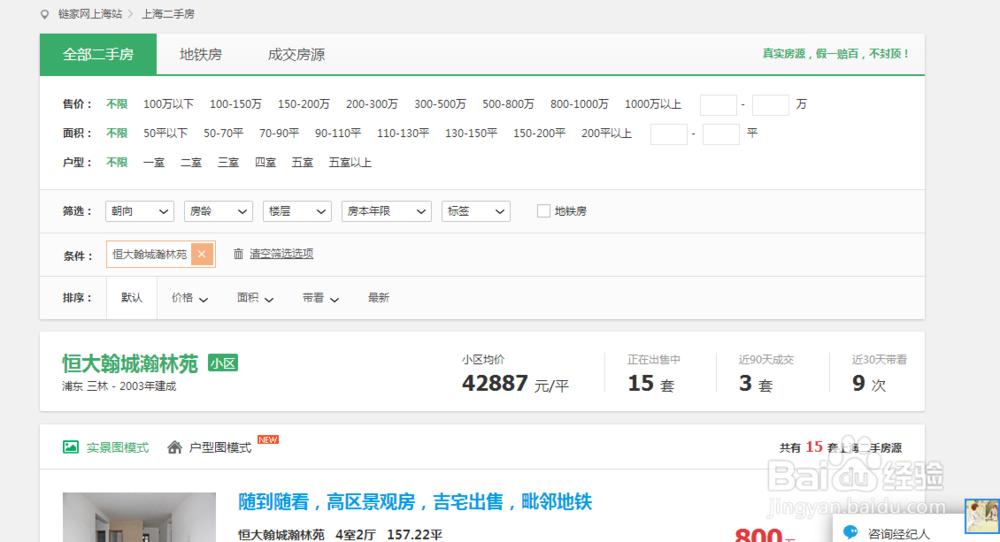
Task: Filter layout by 三室
Action: (228, 163)
